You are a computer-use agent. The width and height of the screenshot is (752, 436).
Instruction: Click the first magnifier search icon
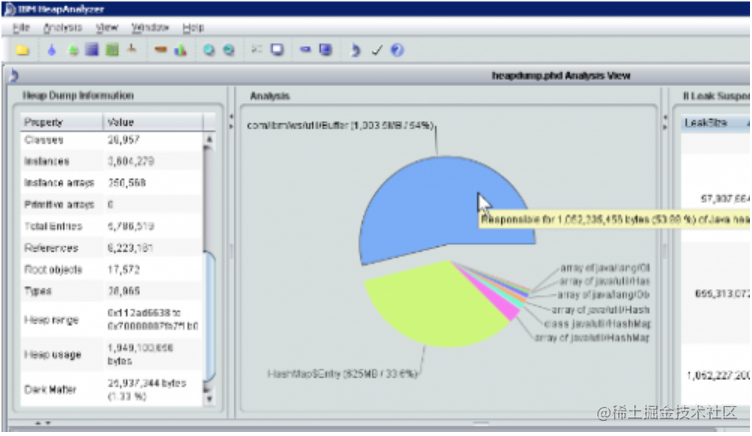pyautogui.click(x=209, y=50)
